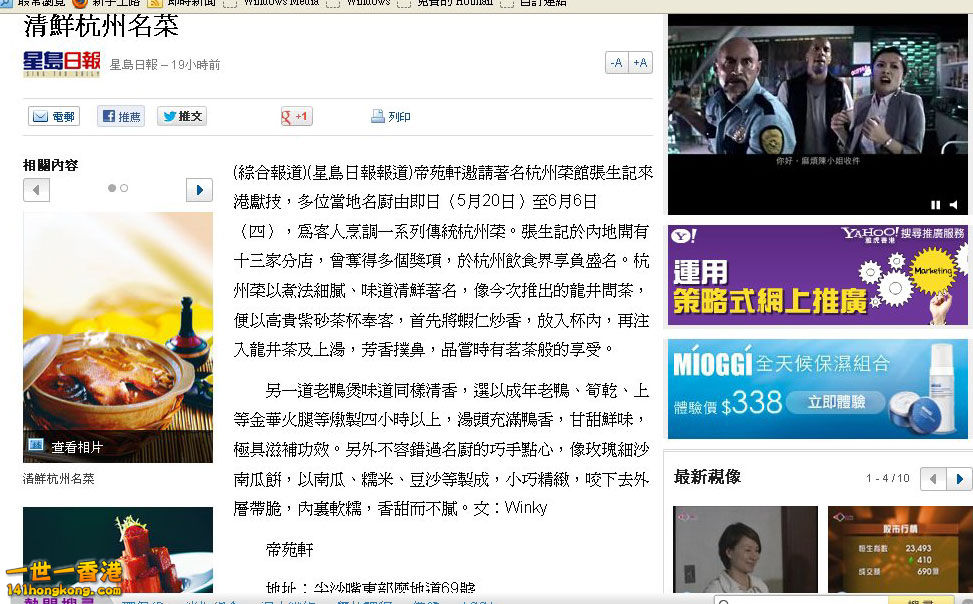
Task: Mute the video ad speaker icon
Action: click(x=953, y=205)
